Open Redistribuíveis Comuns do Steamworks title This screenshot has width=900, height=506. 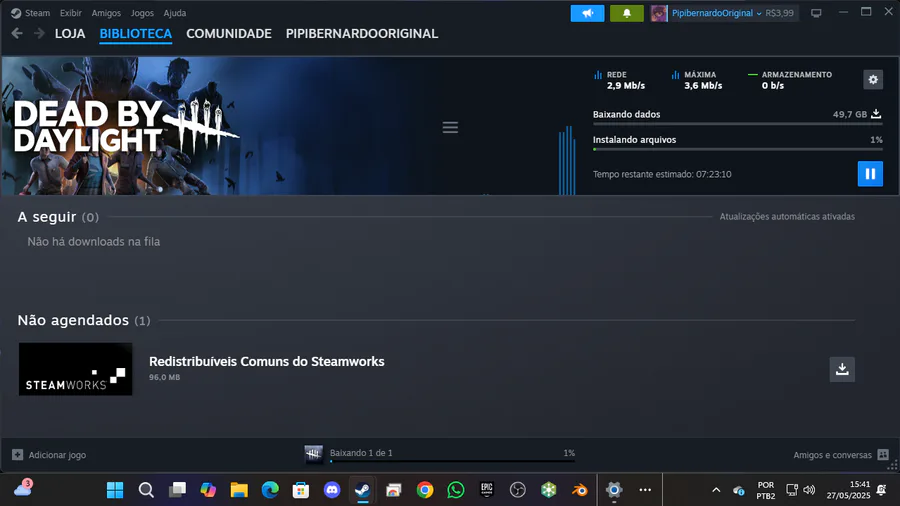coord(266,361)
